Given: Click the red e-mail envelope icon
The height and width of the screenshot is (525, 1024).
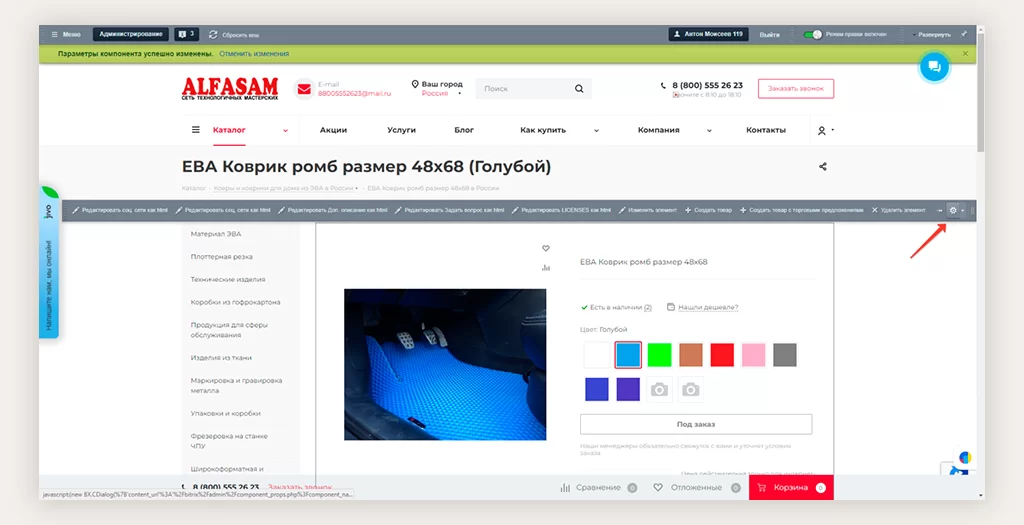Looking at the screenshot, I should [x=304, y=89].
